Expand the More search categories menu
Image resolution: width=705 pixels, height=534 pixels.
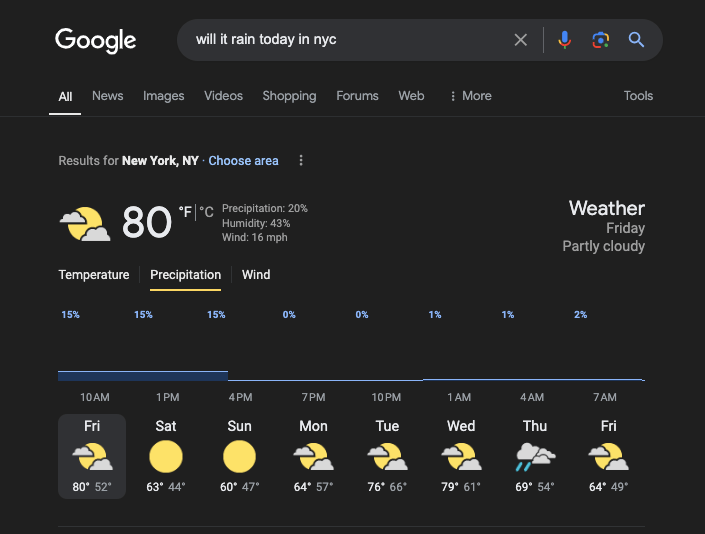pos(470,96)
